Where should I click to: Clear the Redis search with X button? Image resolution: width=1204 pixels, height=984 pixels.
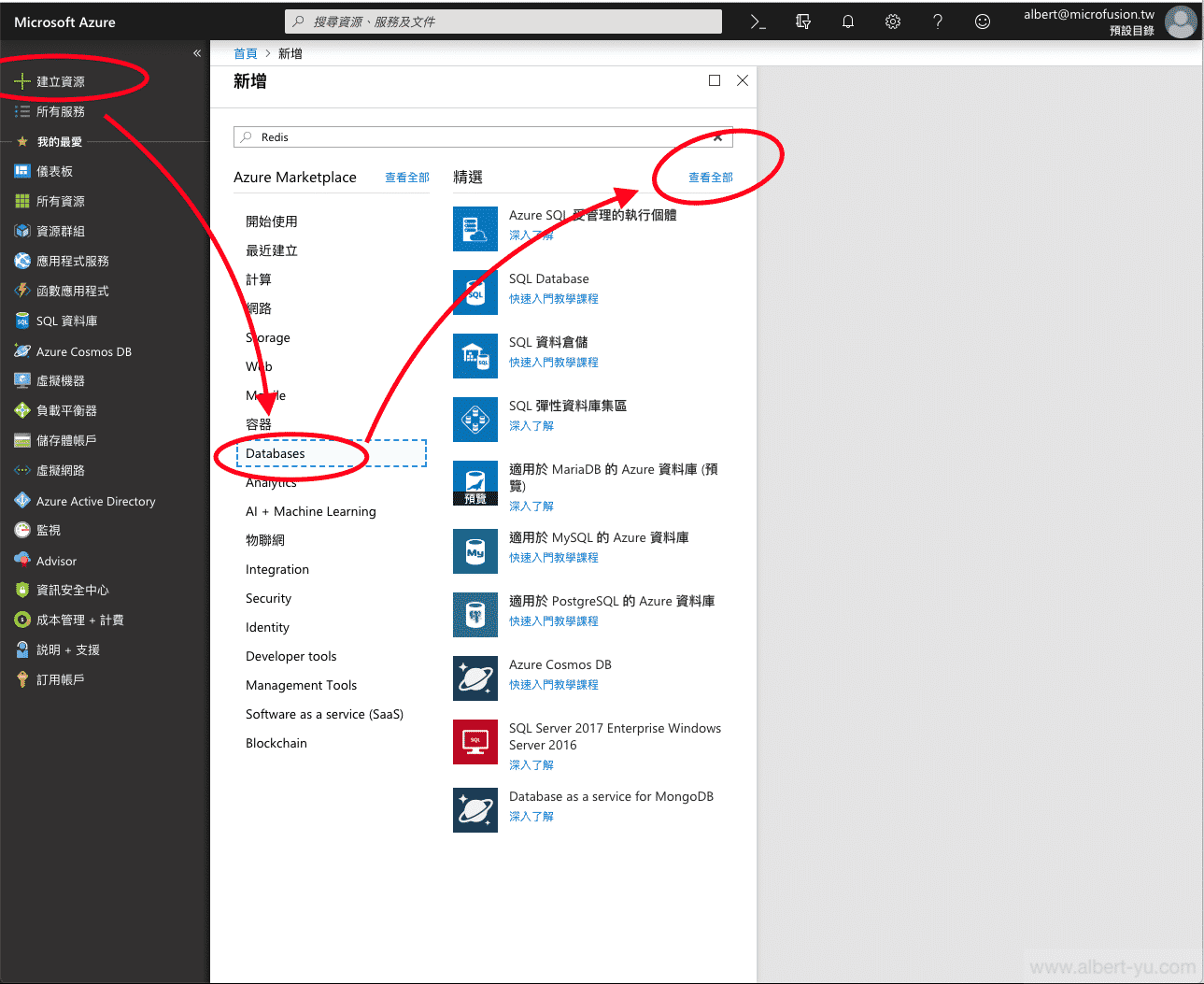click(717, 137)
